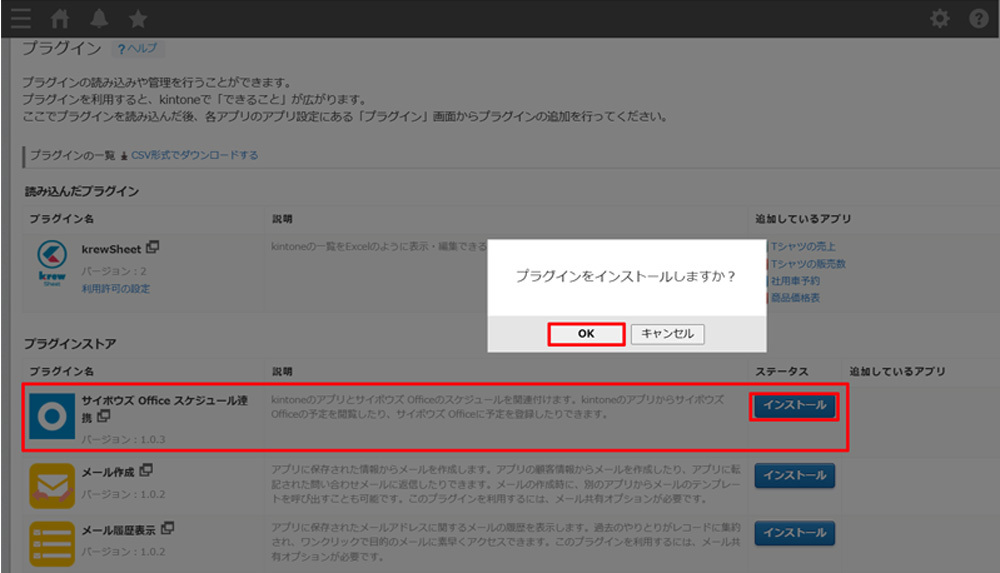
Task: Install サイボウズ Office スケジュール連携 plugin
Action: coord(795,405)
